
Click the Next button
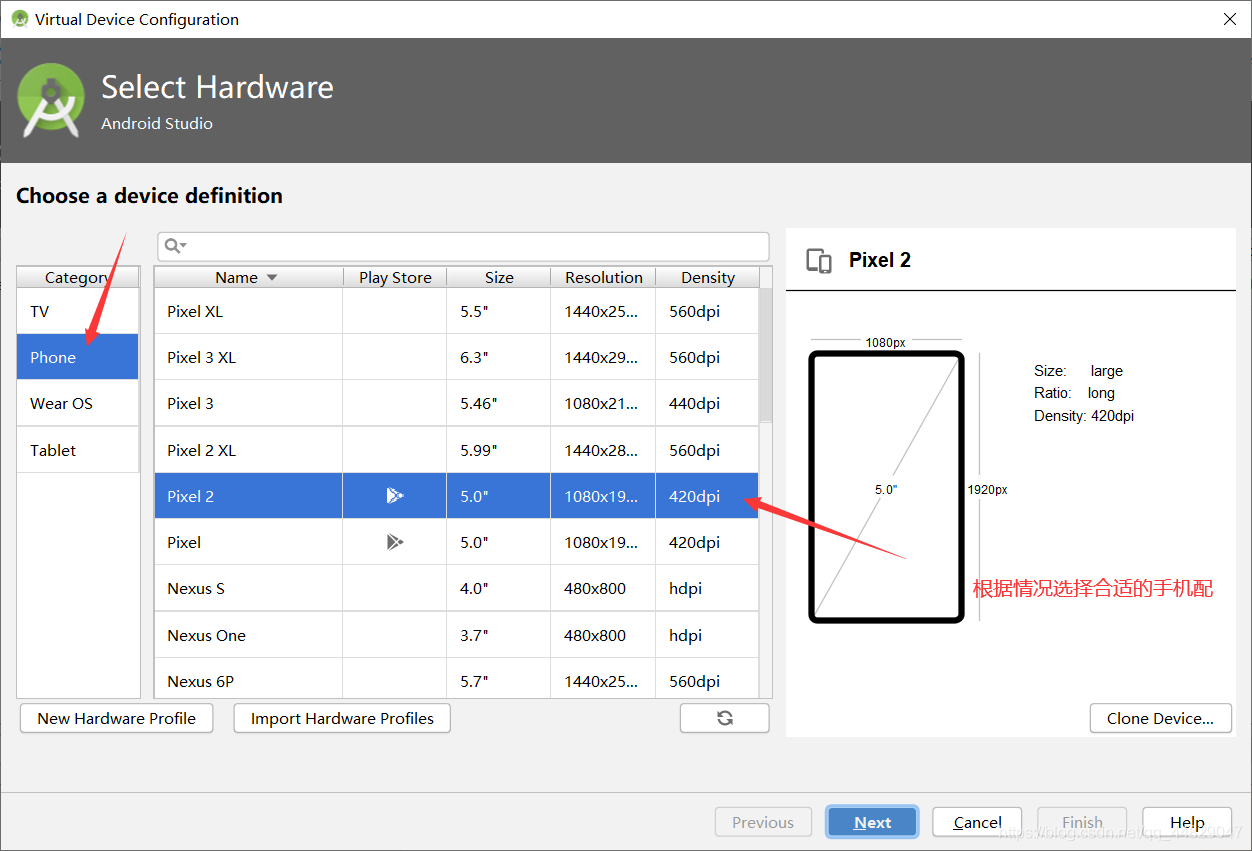coord(872,822)
